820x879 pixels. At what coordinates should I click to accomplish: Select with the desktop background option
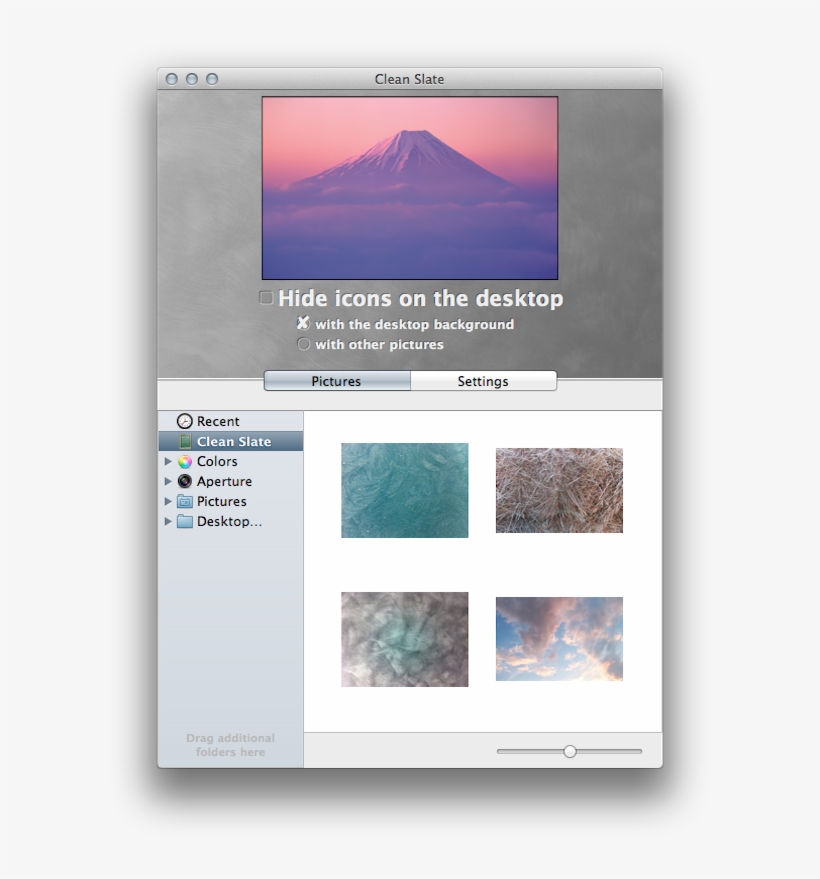(303, 324)
